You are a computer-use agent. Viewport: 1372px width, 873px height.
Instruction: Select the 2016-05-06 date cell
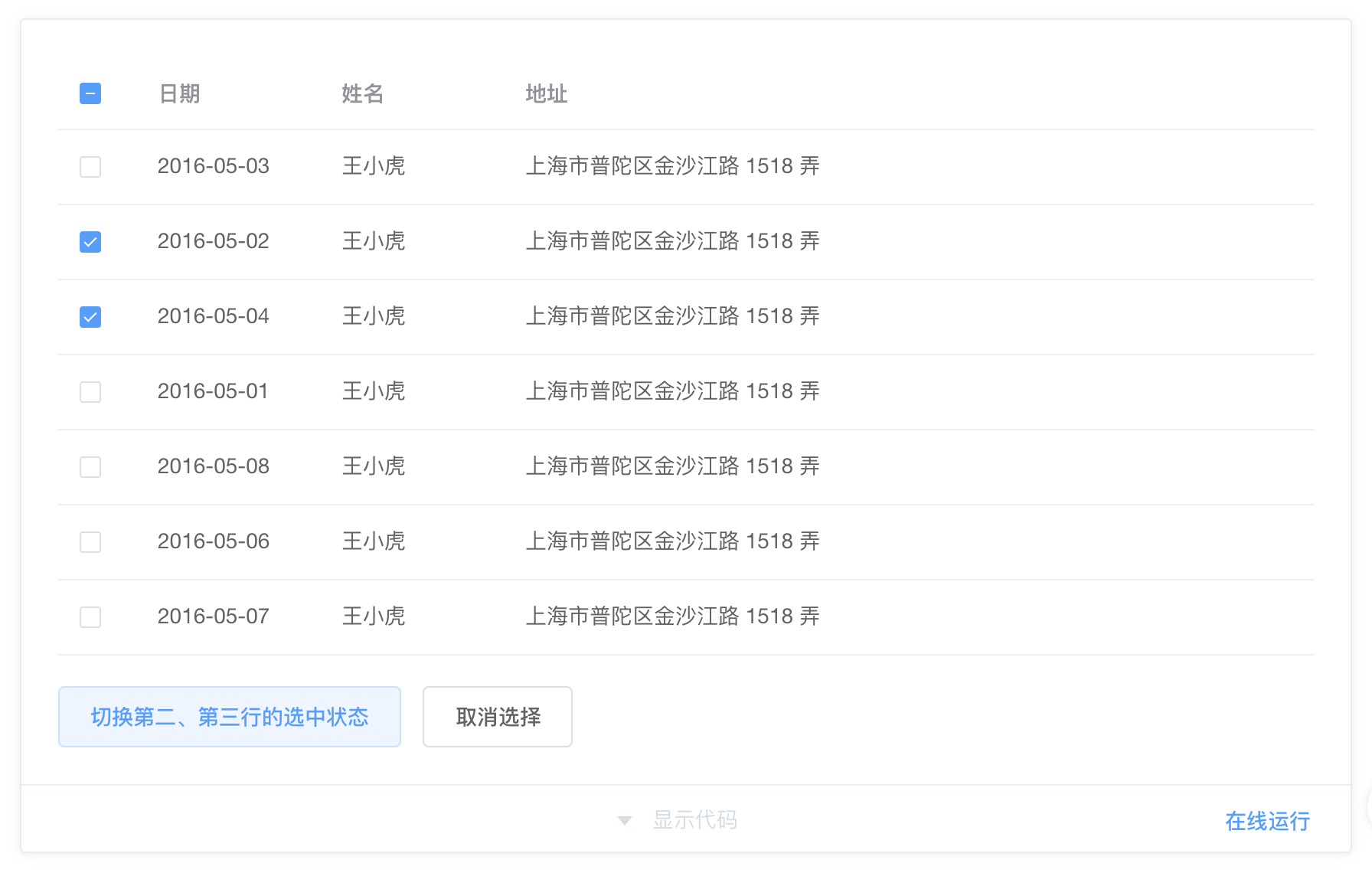(214, 541)
